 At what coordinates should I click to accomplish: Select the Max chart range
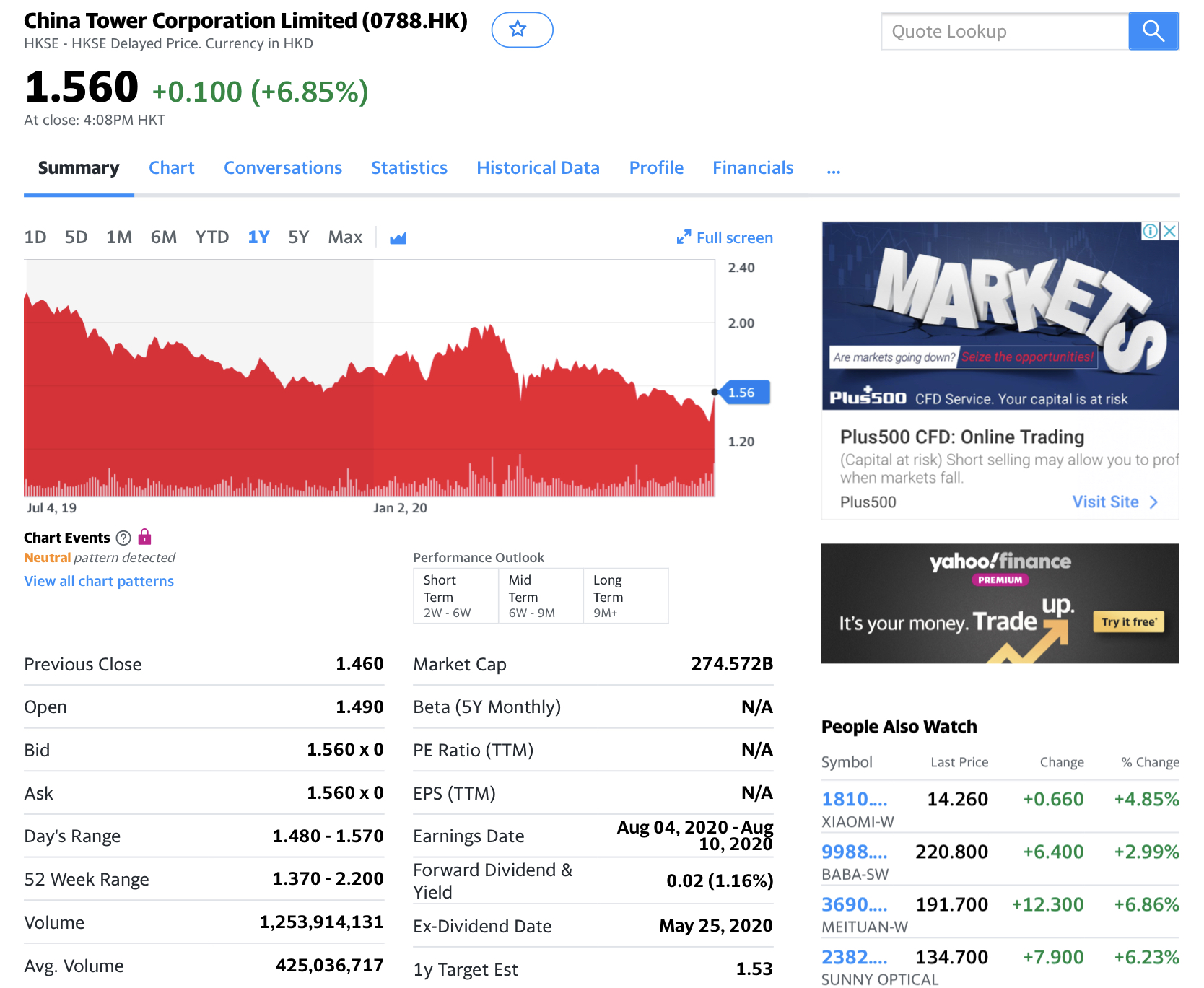click(345, 237)
